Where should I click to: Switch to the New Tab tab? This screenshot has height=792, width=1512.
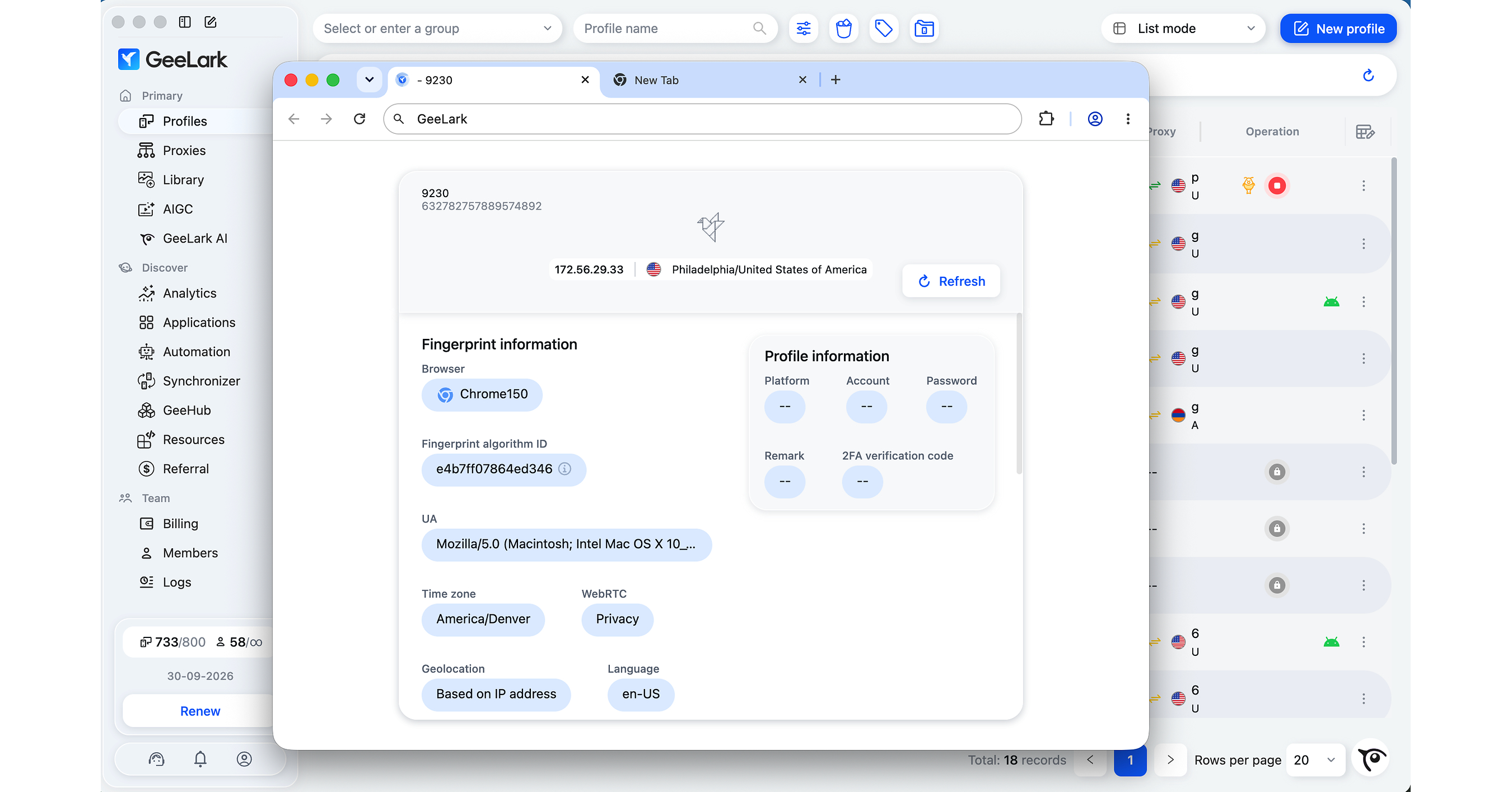point(710,80)
